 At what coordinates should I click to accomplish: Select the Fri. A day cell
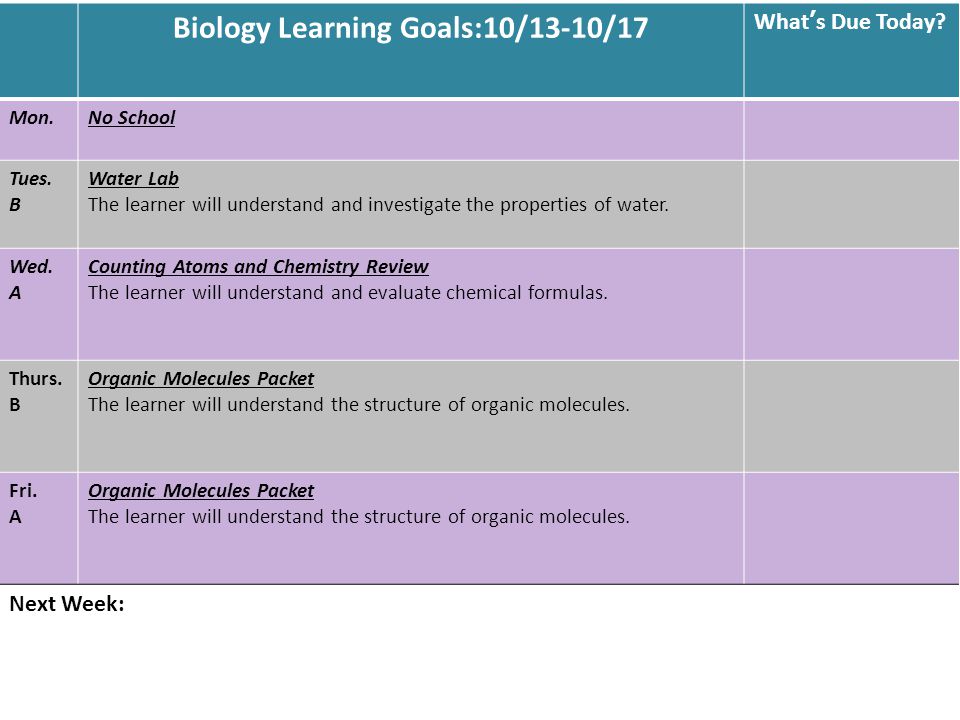39,528
